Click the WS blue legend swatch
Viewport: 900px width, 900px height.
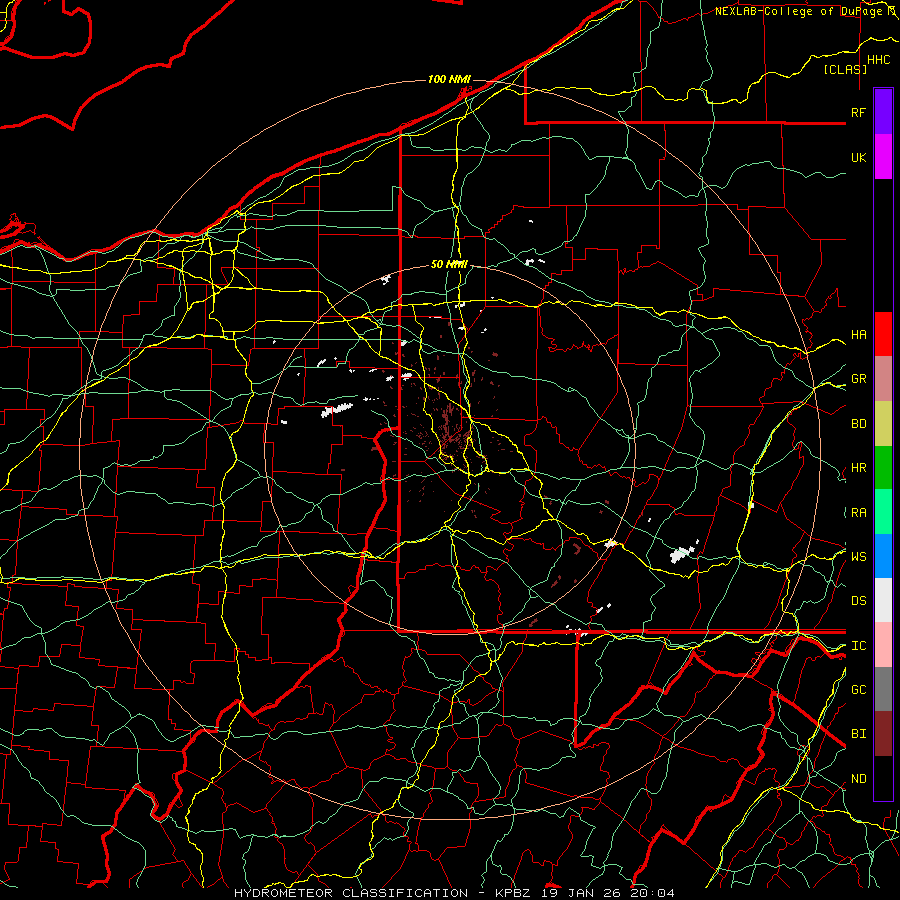[x=883, y=556]
